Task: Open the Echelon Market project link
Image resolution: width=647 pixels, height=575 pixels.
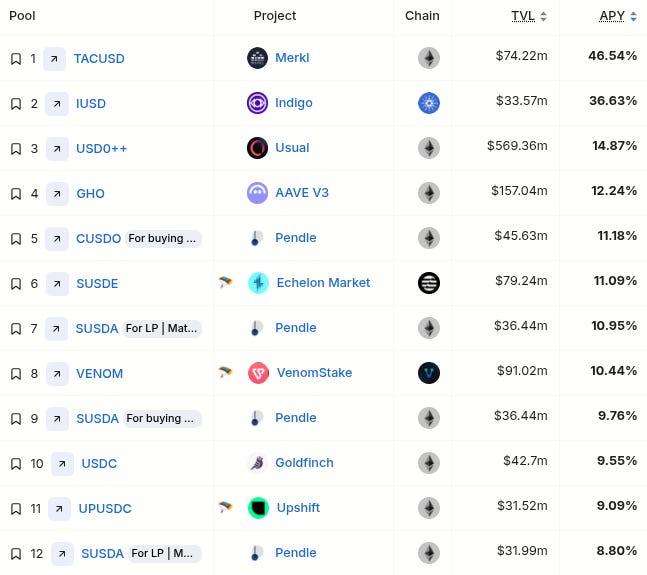Action: click(x=322, y=283)
